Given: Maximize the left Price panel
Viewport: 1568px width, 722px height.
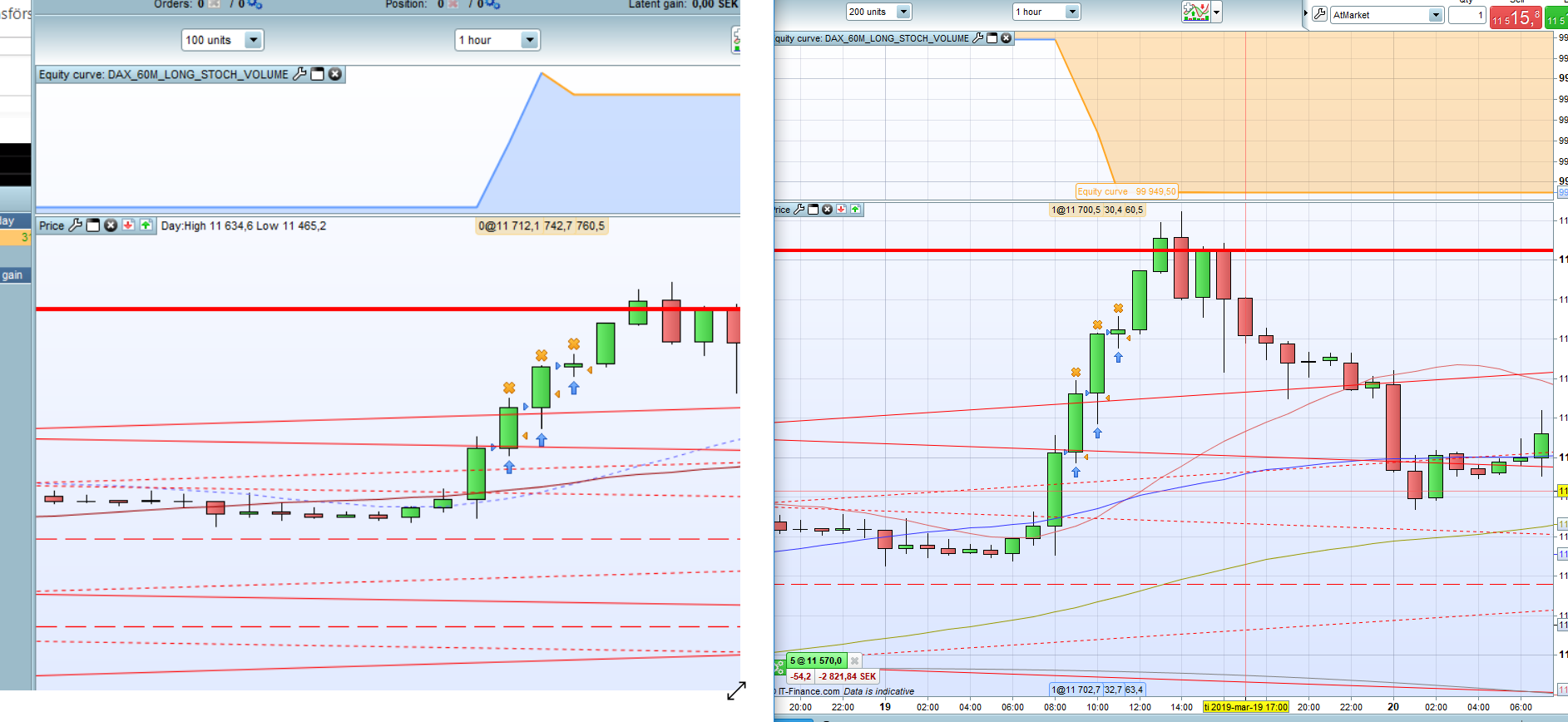Looking at the screenshot, I should coord(93,225).
